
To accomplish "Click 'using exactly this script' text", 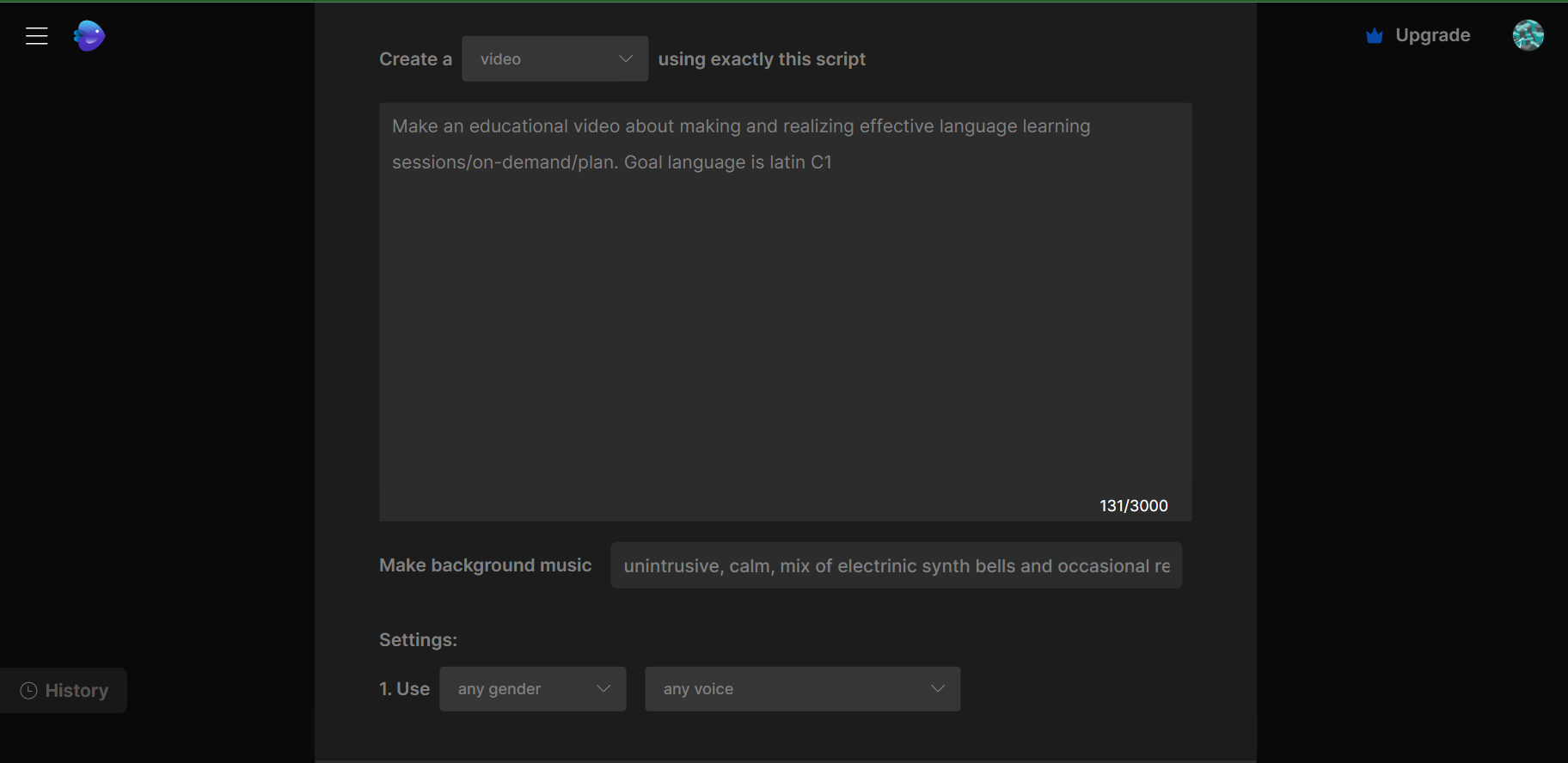I will click(x=762, y=59).
